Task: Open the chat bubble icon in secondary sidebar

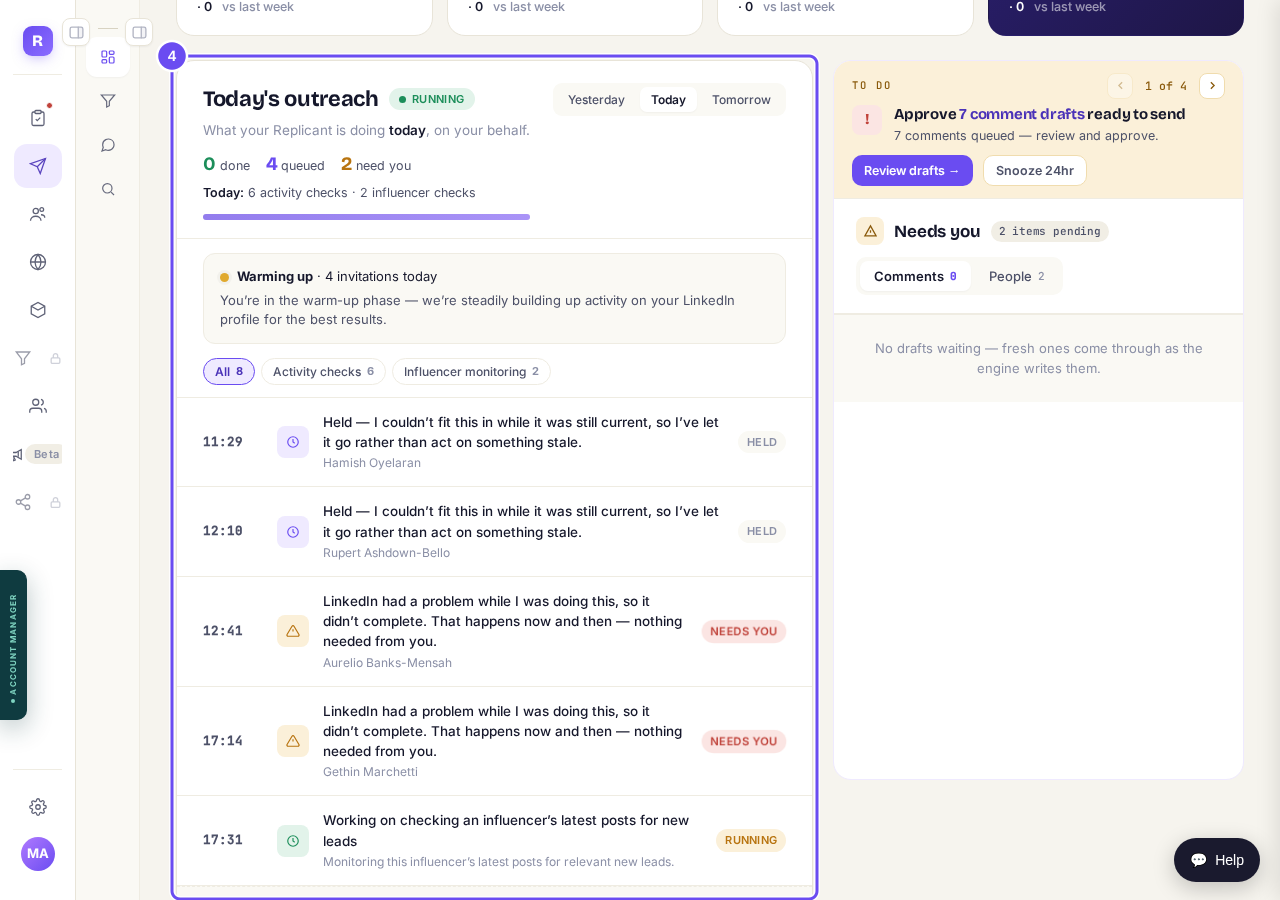Action: (108, 145)
